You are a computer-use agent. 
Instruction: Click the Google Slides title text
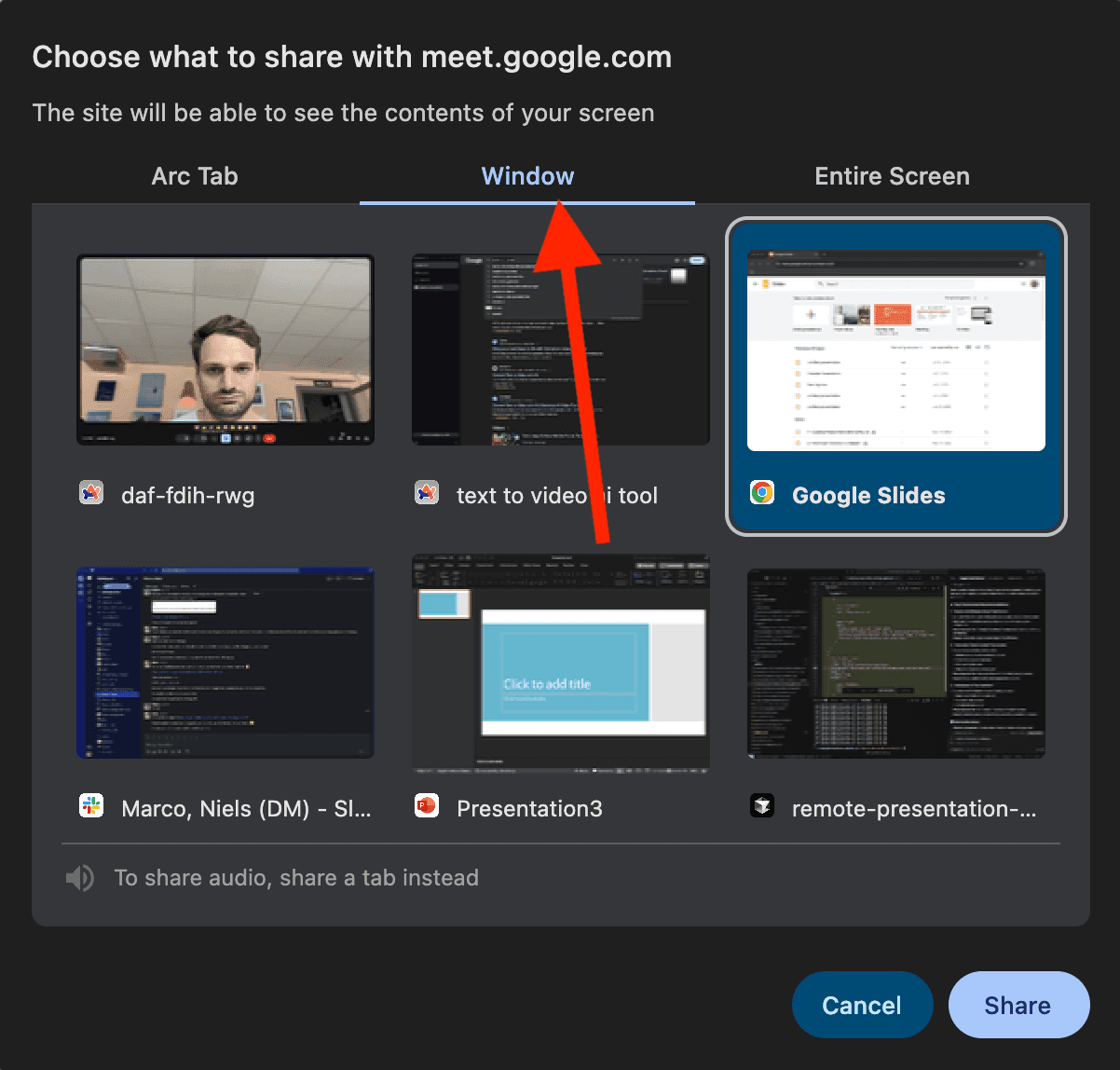868,496
